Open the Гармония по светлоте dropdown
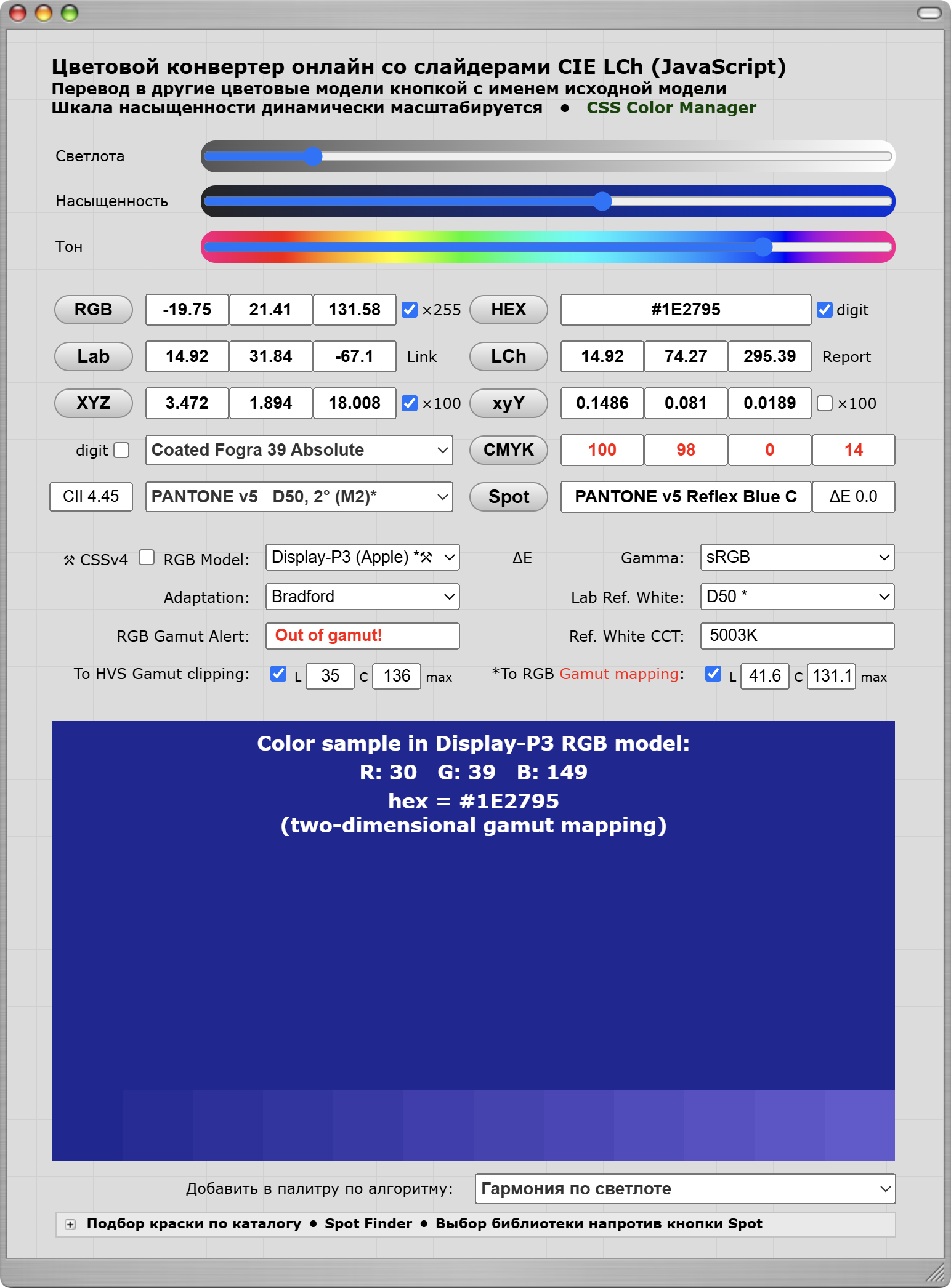 (685, 1189)
